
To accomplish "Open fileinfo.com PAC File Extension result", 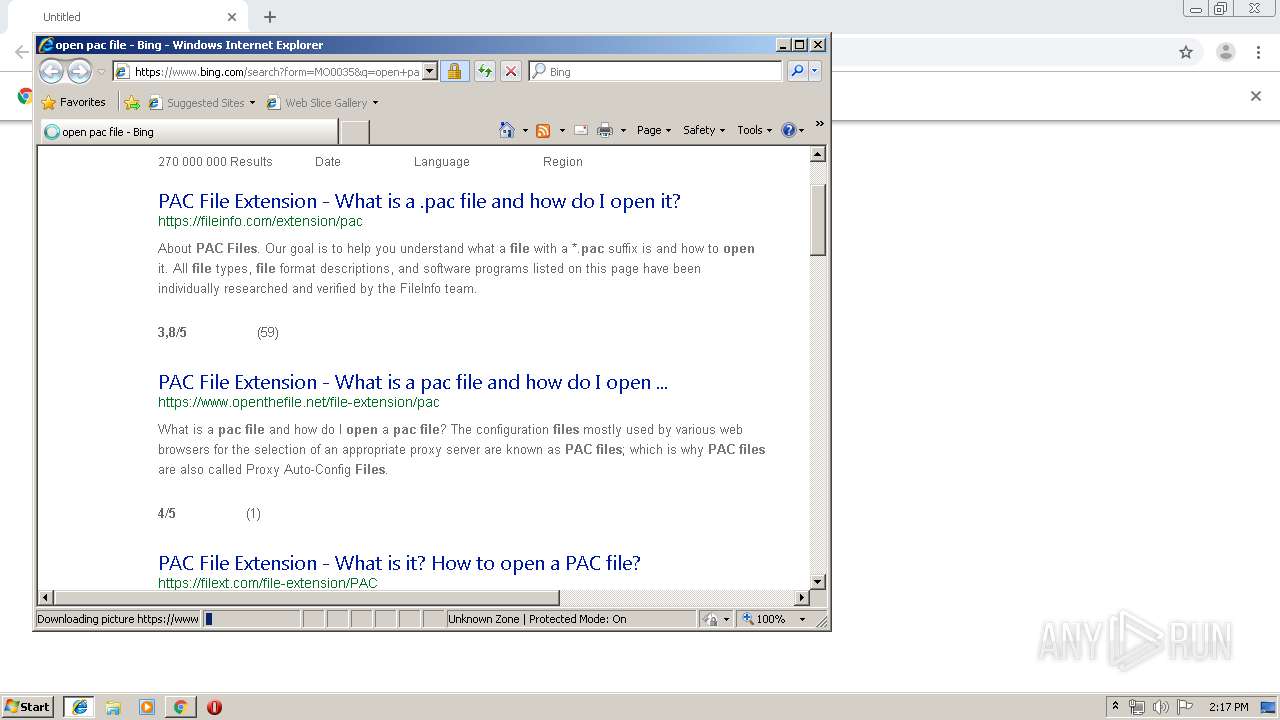I will (419, 201).
